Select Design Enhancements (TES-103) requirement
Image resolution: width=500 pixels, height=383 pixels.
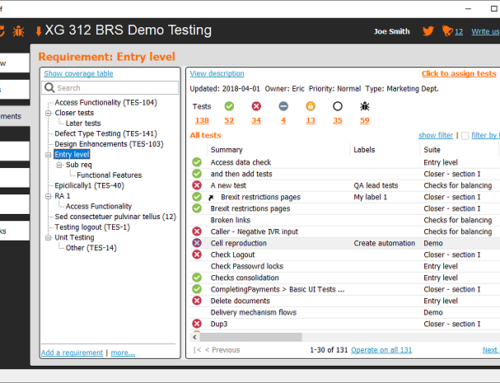tap(109, 144)
